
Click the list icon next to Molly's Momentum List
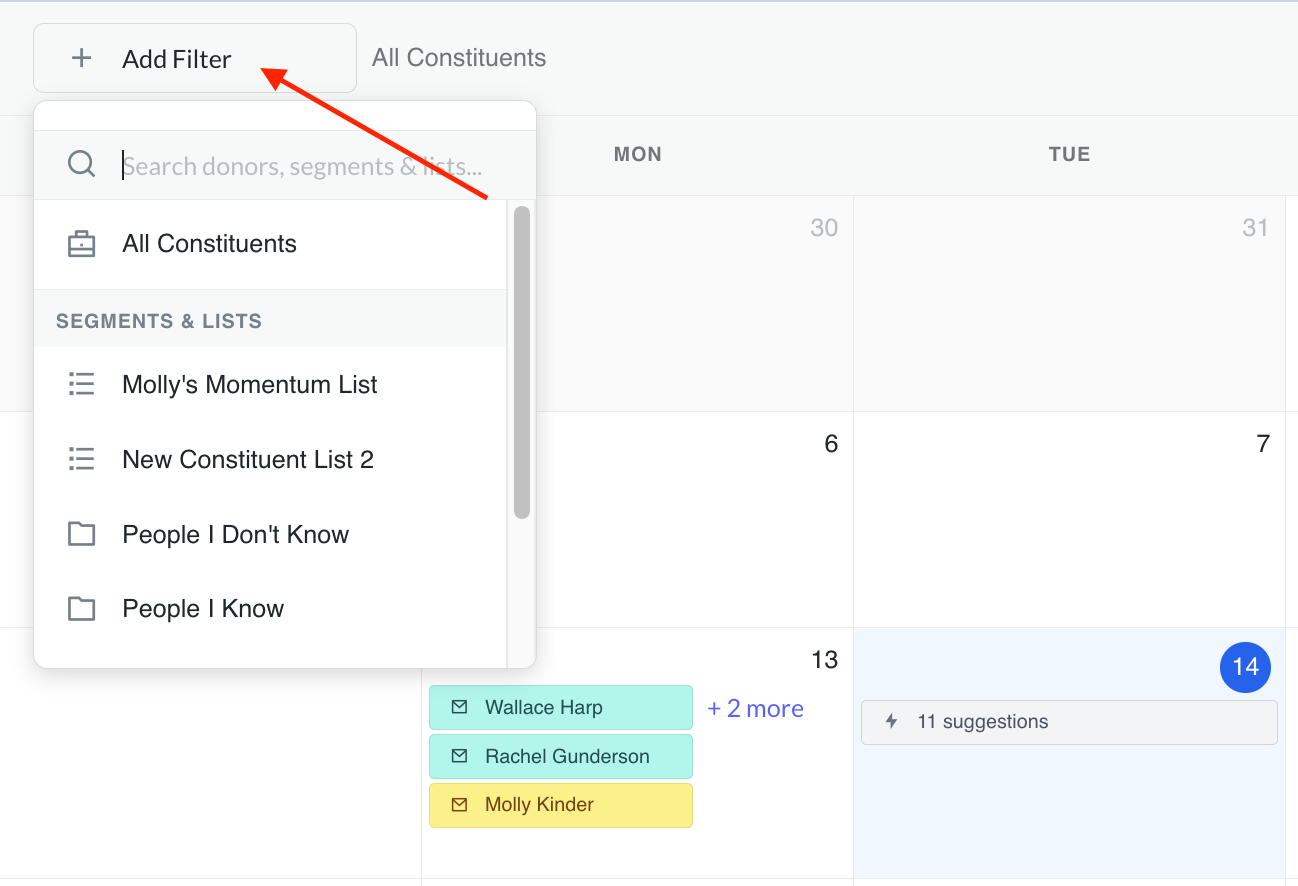[x=81, y=384]
